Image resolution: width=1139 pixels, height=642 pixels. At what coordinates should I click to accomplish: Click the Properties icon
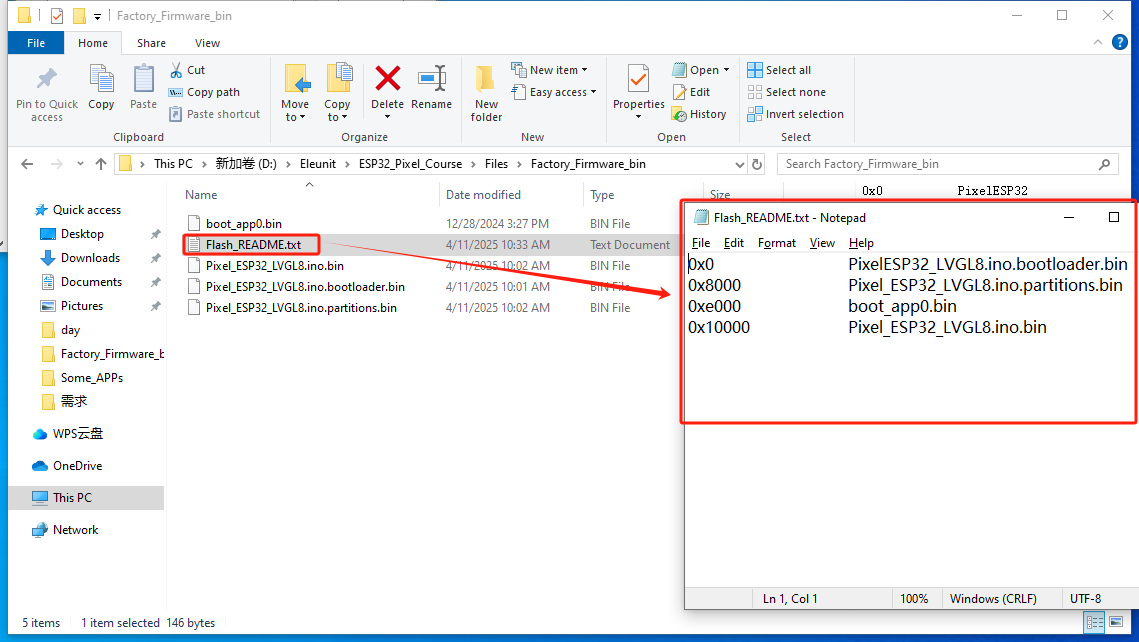[639, 78]
